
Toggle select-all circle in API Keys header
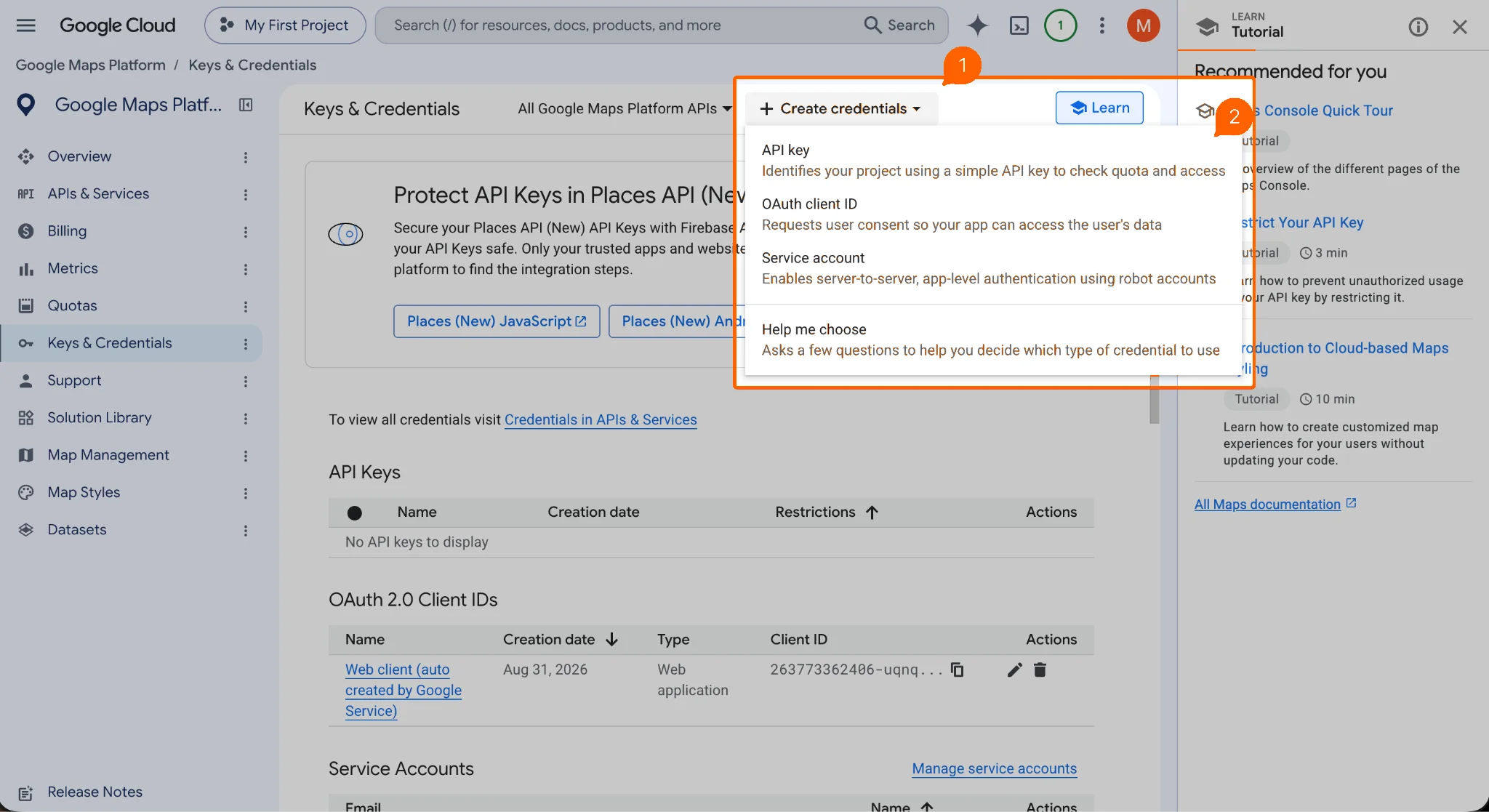[355, 512]
